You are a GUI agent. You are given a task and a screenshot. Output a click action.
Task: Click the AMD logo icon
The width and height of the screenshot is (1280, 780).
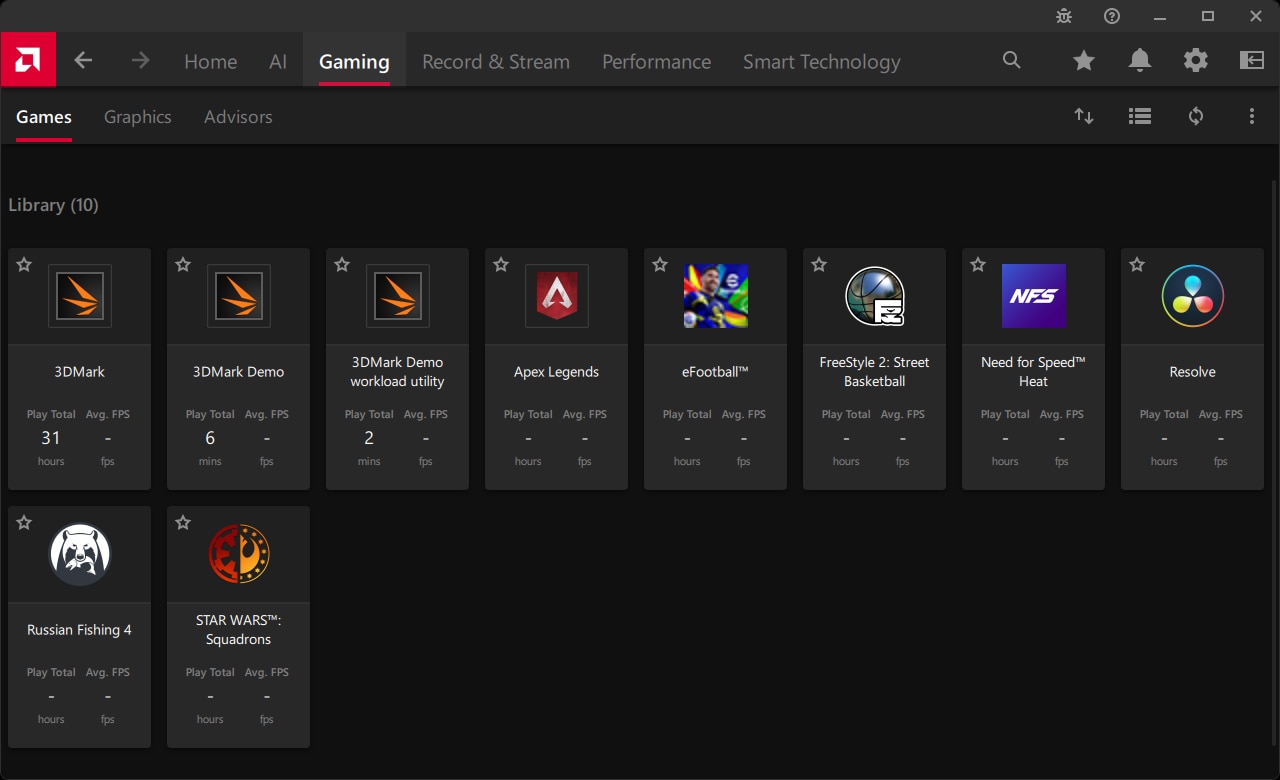pyautogui.click(x=28, y=60)
